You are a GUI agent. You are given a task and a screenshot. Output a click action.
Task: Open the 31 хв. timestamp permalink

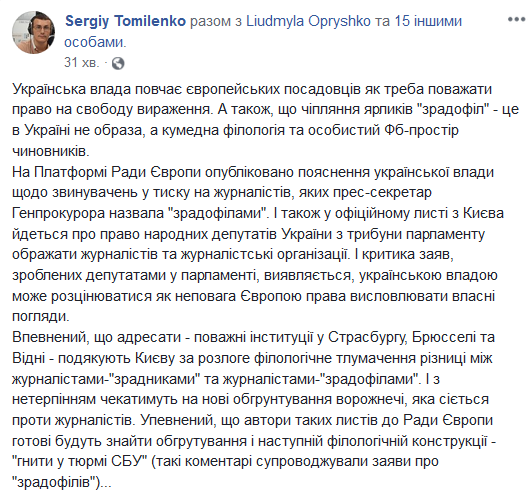pos(82,63)
